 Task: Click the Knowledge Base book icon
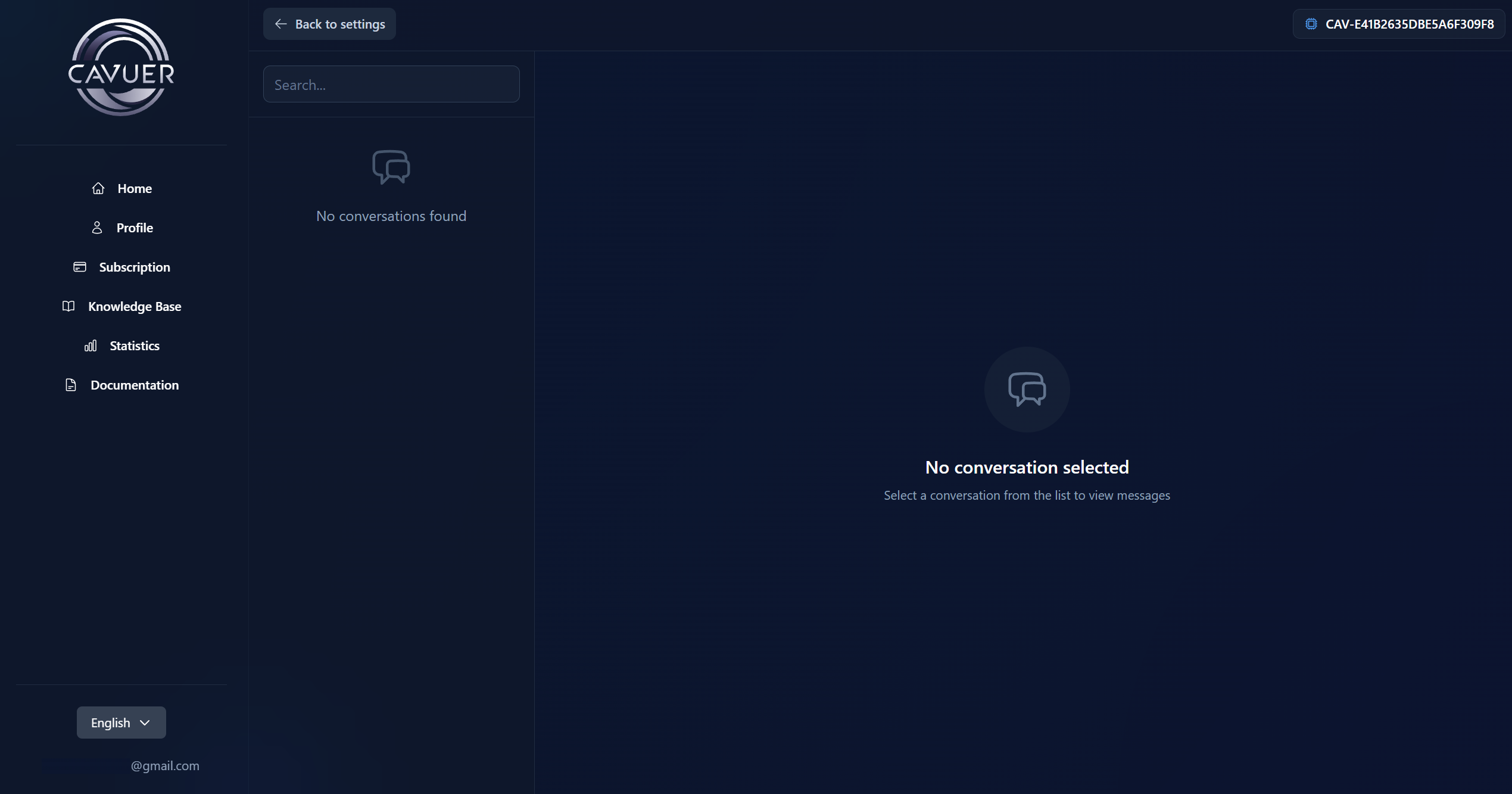click(x=68, y=306)
